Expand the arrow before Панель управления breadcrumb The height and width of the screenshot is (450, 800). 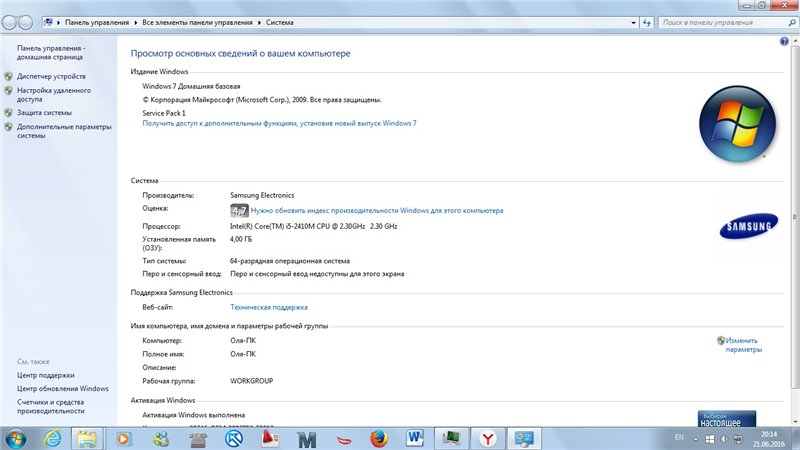[59, 22]
